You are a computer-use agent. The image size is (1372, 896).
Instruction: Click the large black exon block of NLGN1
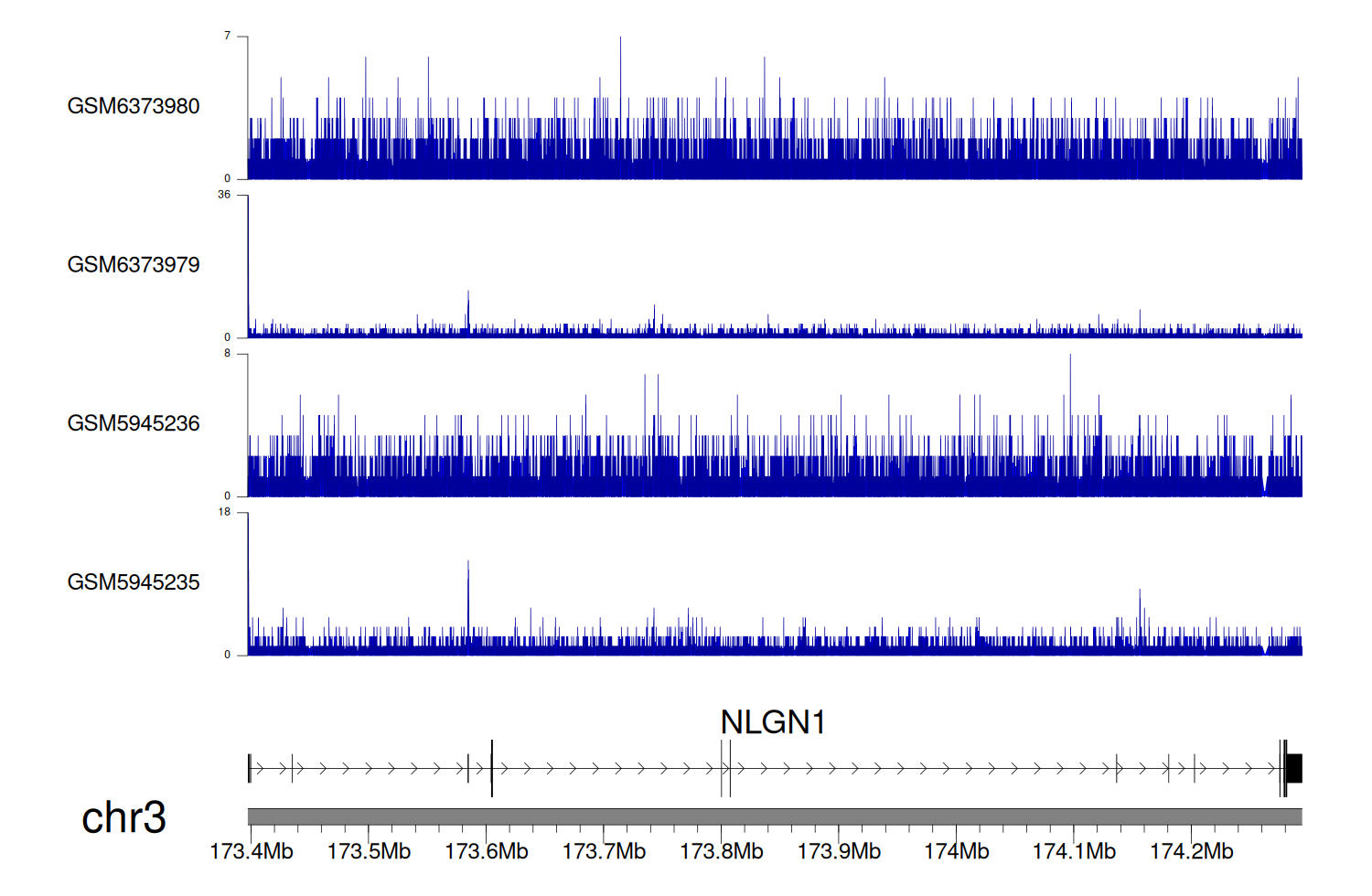point(1294,769)
